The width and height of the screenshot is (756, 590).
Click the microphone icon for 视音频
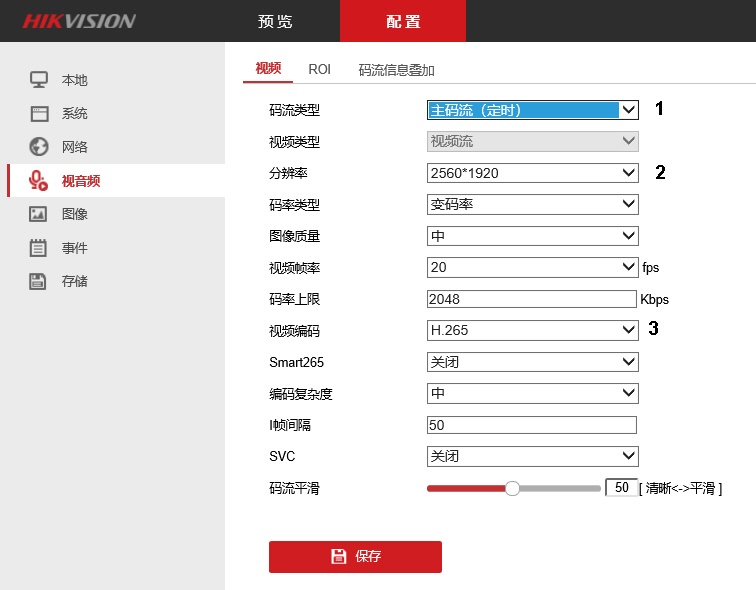tap(38, 181)
